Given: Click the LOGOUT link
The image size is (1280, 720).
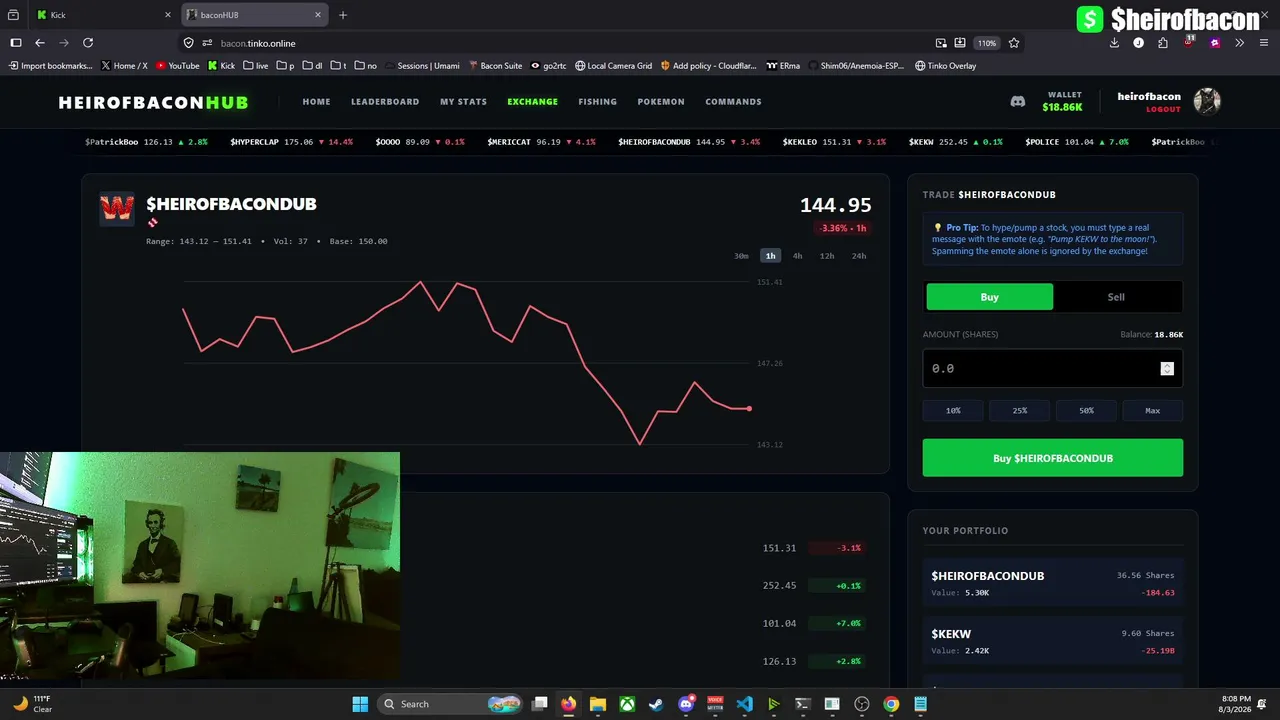Looking at the screenshot, I should (1163, 109).
